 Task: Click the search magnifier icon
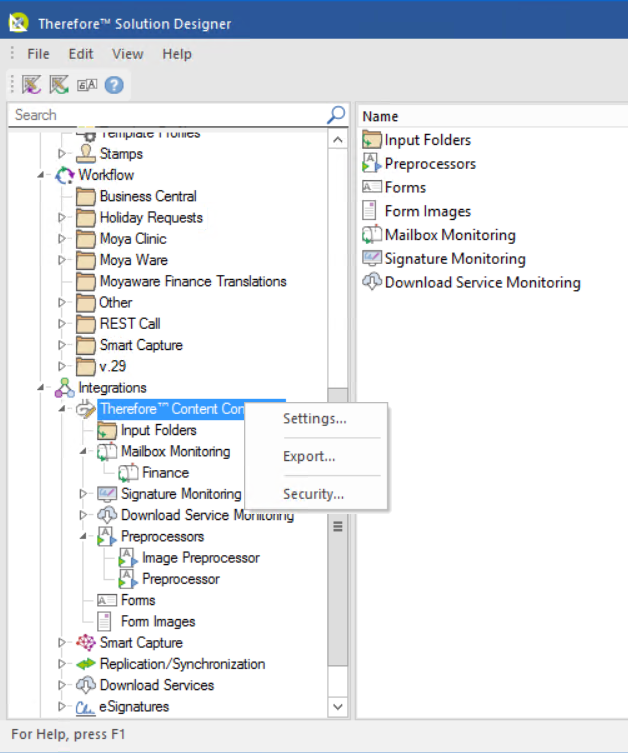[336, 115]
